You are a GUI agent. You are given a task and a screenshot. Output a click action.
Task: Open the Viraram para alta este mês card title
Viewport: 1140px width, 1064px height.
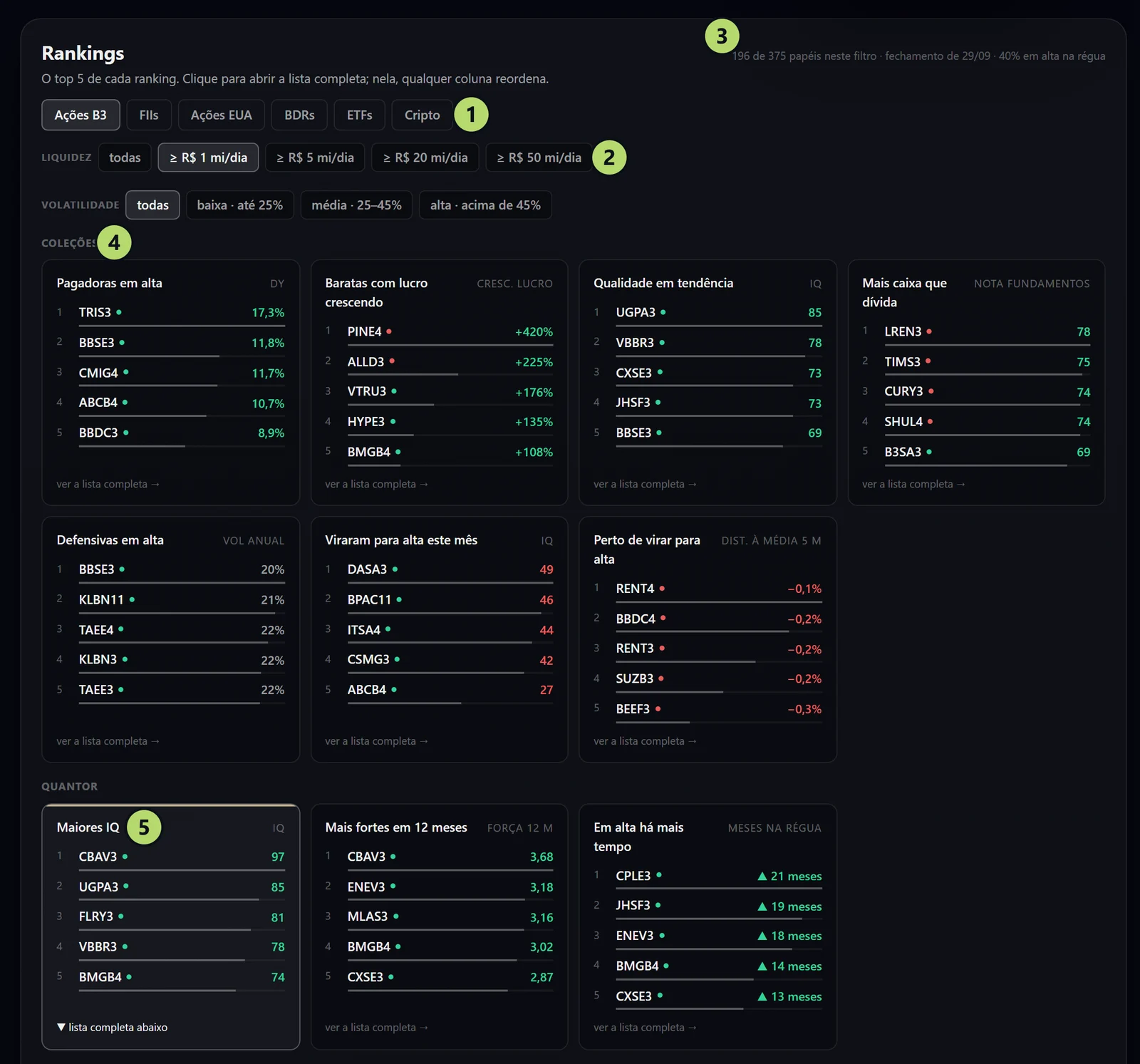[401, 540]
